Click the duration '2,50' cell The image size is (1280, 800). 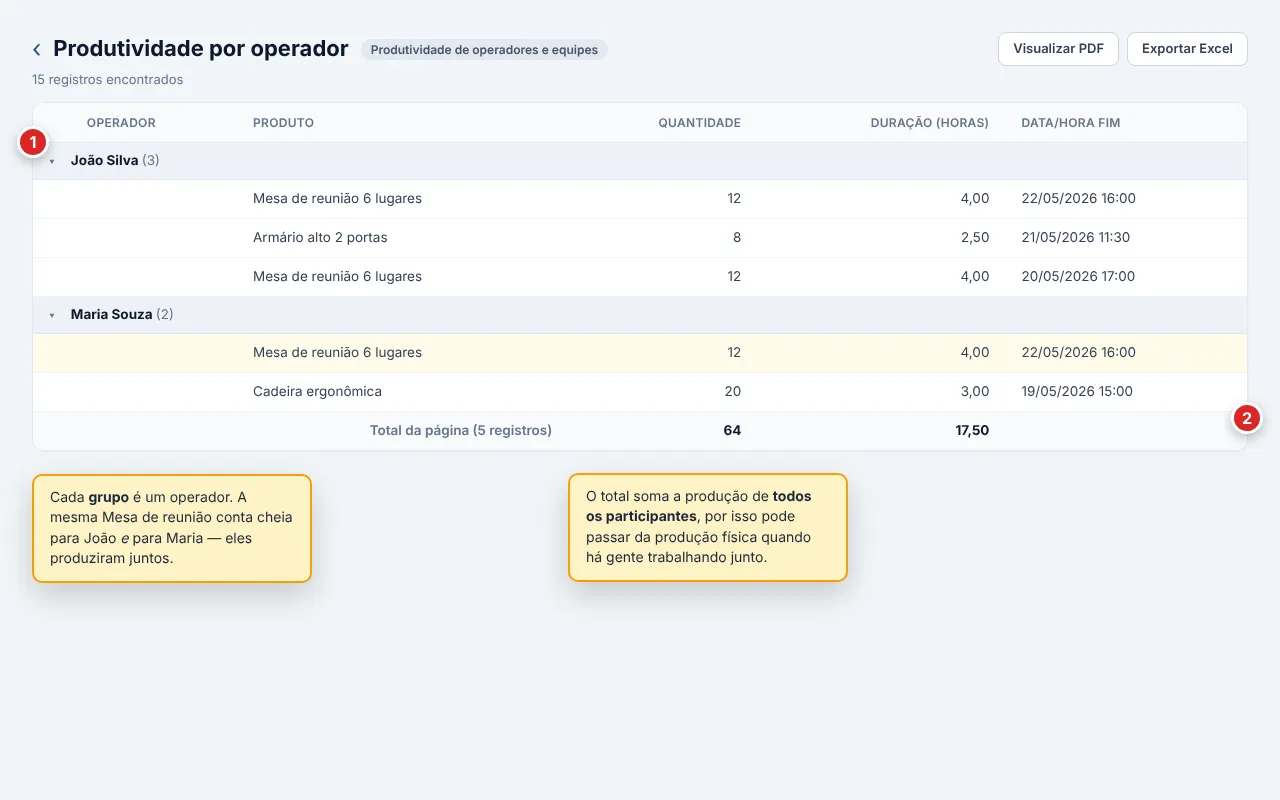click(x=975, y=237)
